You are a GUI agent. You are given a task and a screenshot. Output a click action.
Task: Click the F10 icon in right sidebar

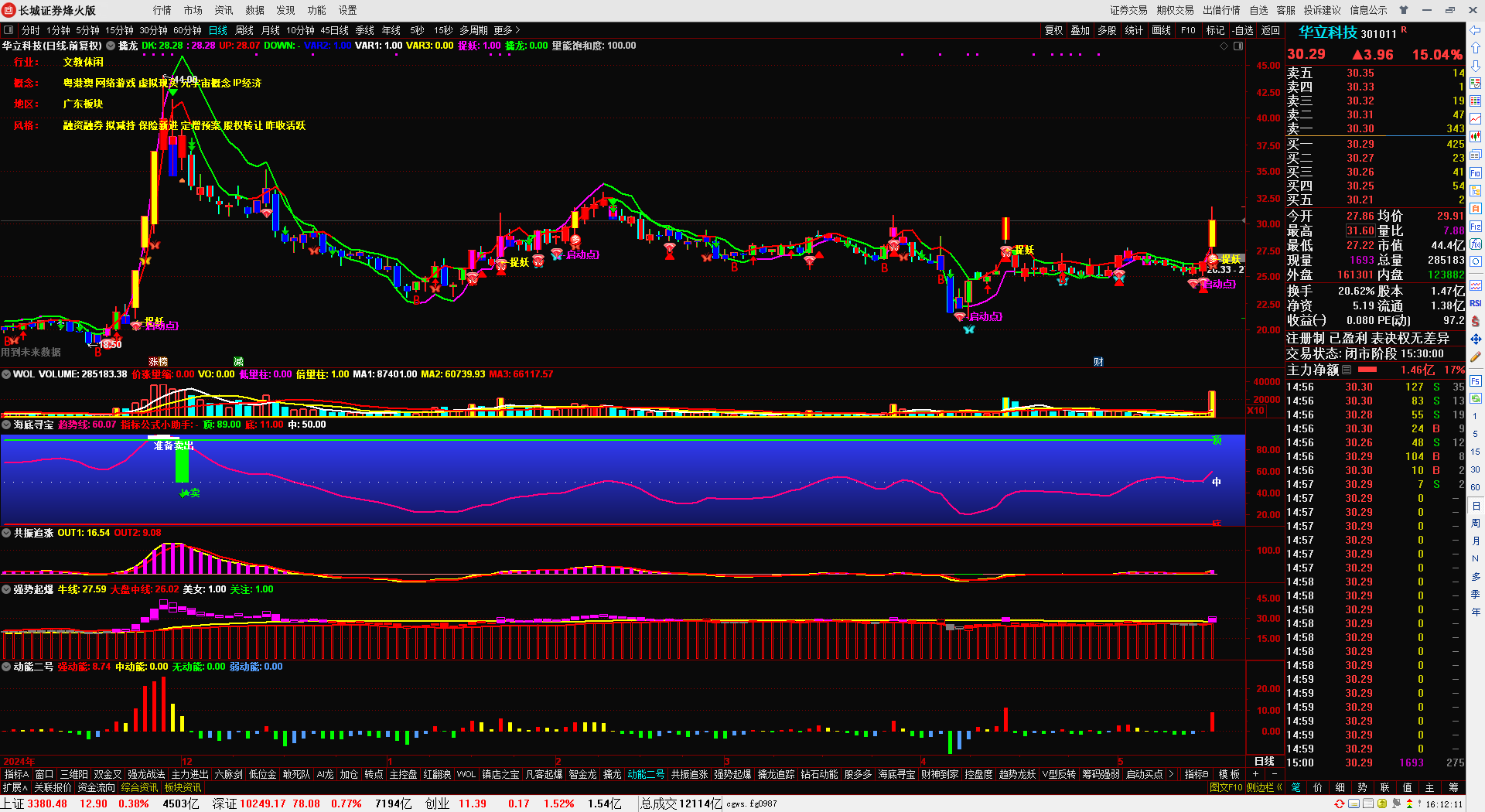pos(1475,173)
